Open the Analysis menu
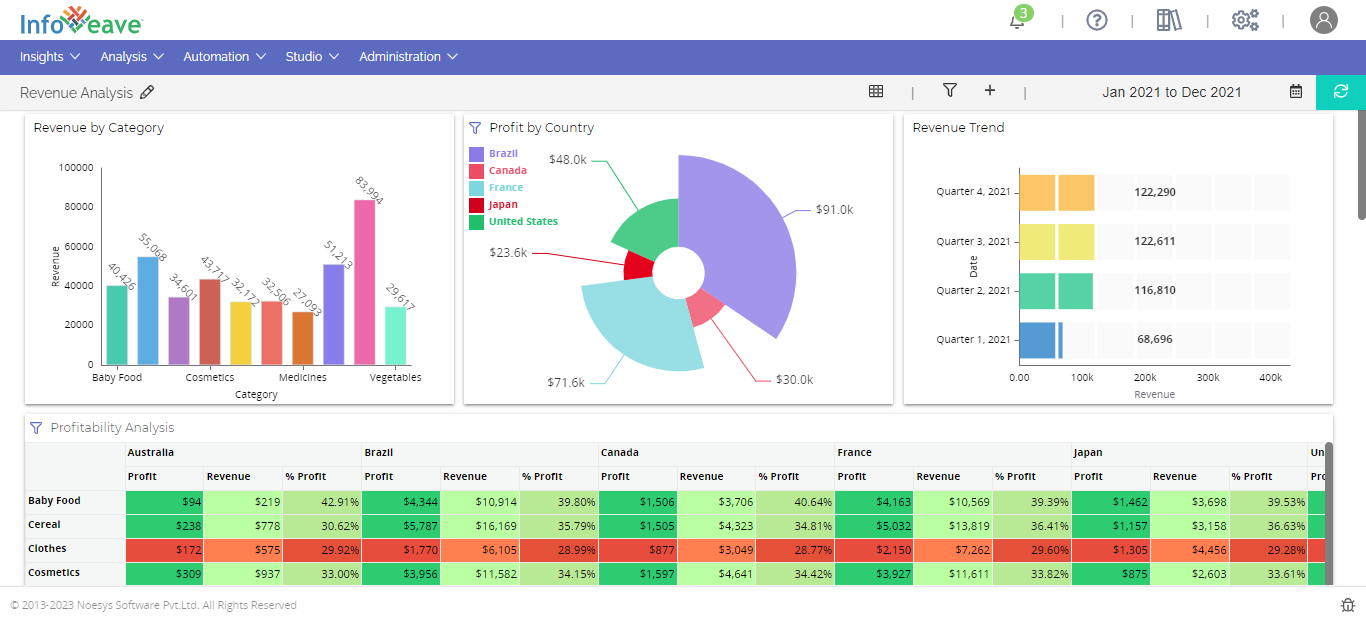 pos(132,57)
